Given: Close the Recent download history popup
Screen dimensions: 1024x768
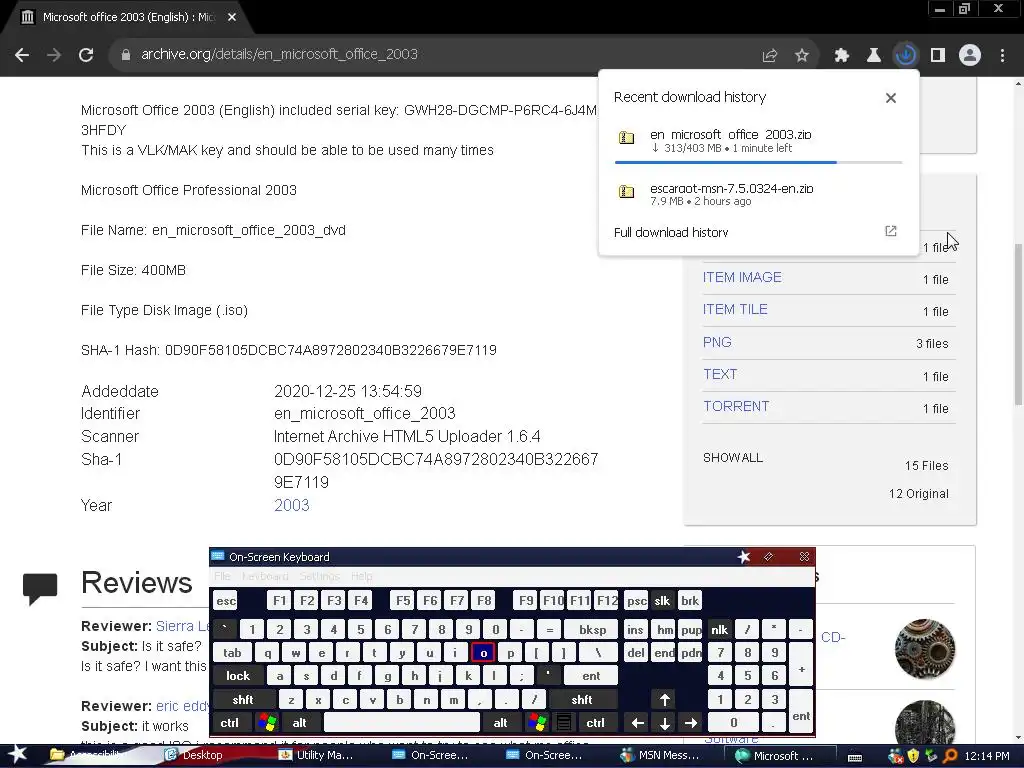Looking at the screenshot, I should click(x=891, y=98).
